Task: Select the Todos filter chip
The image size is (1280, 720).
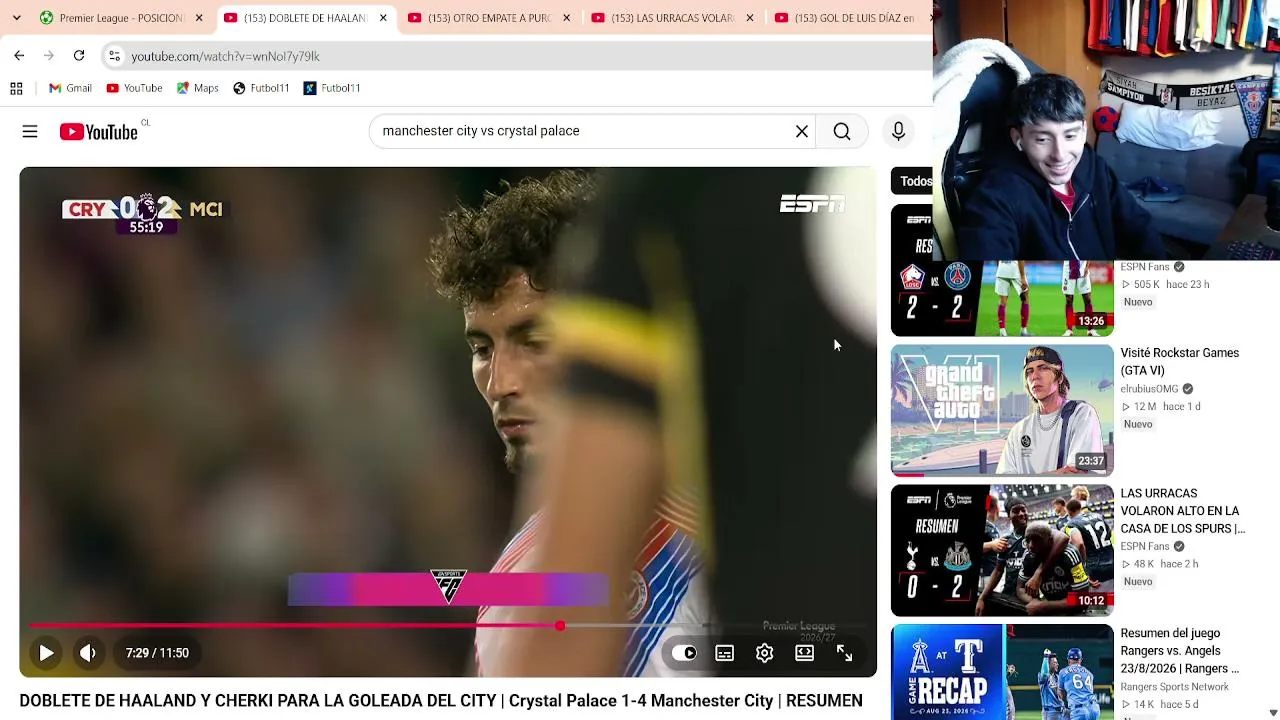Action: [x=913, y=181]
